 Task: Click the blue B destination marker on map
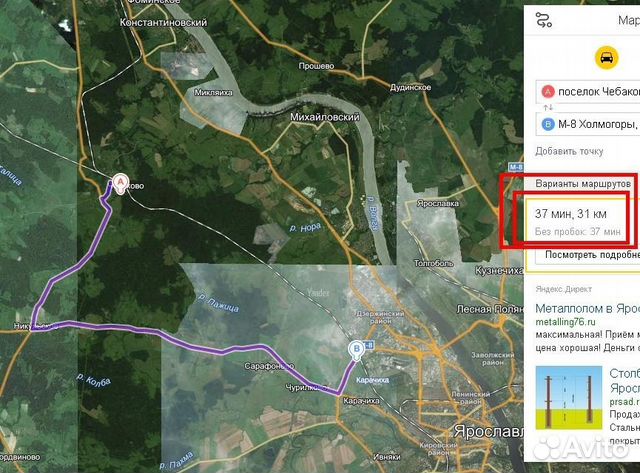[x=354, y=349]
